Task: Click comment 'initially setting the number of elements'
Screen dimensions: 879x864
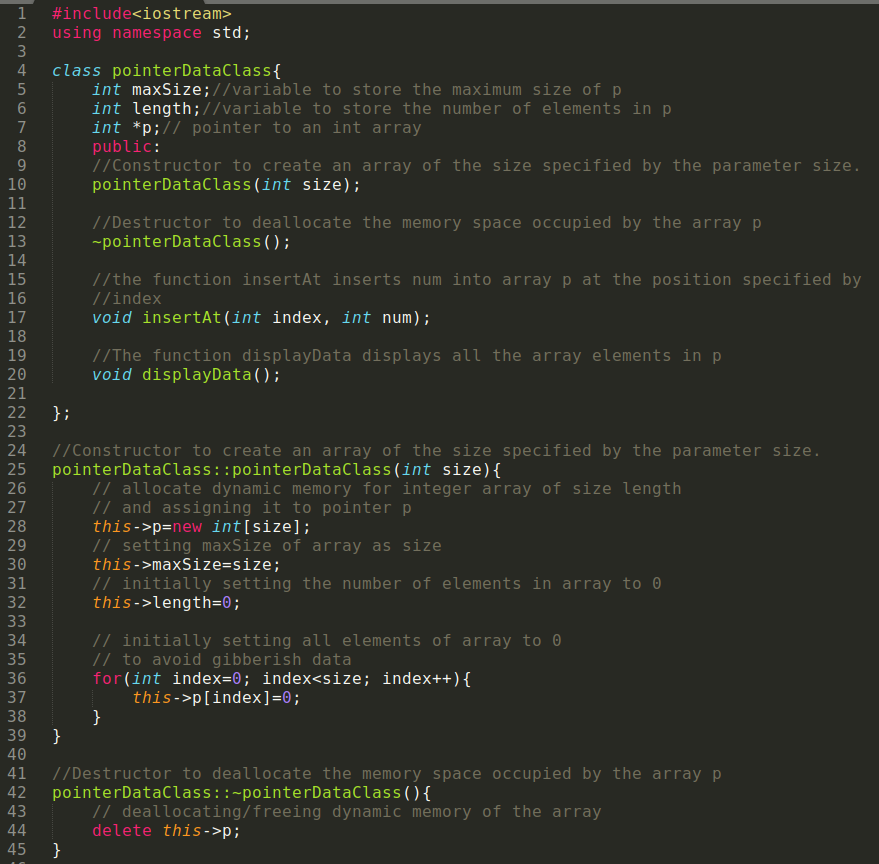Action: pyautogui.click(x=377, y=584)
